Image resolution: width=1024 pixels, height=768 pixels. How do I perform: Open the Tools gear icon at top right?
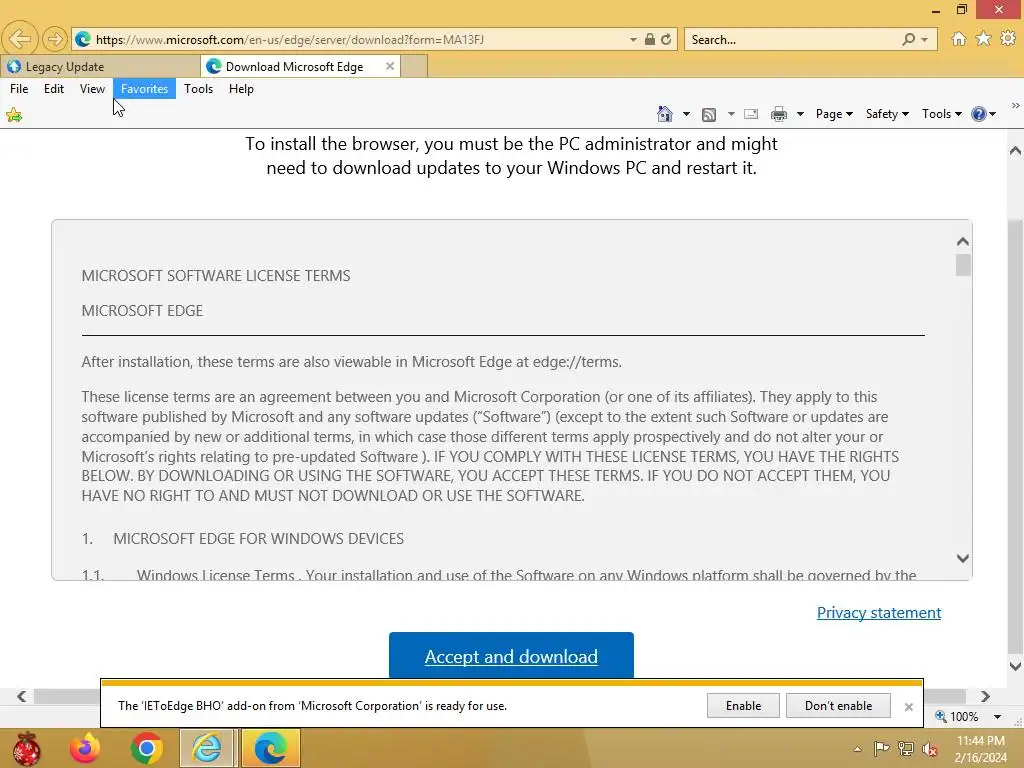(x=1008, y=39)
